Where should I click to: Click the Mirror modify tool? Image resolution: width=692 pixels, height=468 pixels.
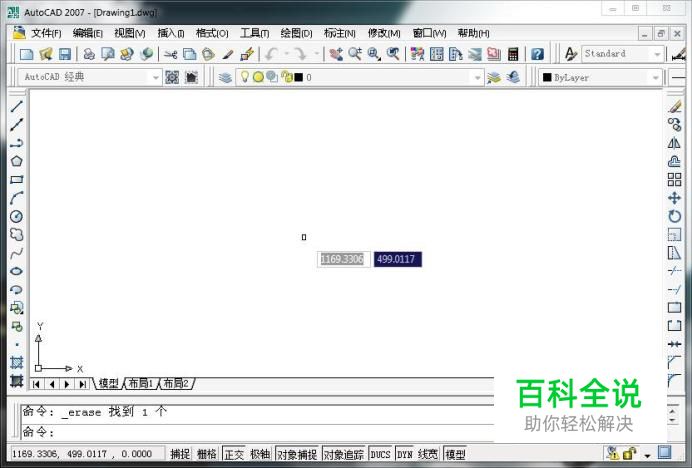click(x=674, y=143)
